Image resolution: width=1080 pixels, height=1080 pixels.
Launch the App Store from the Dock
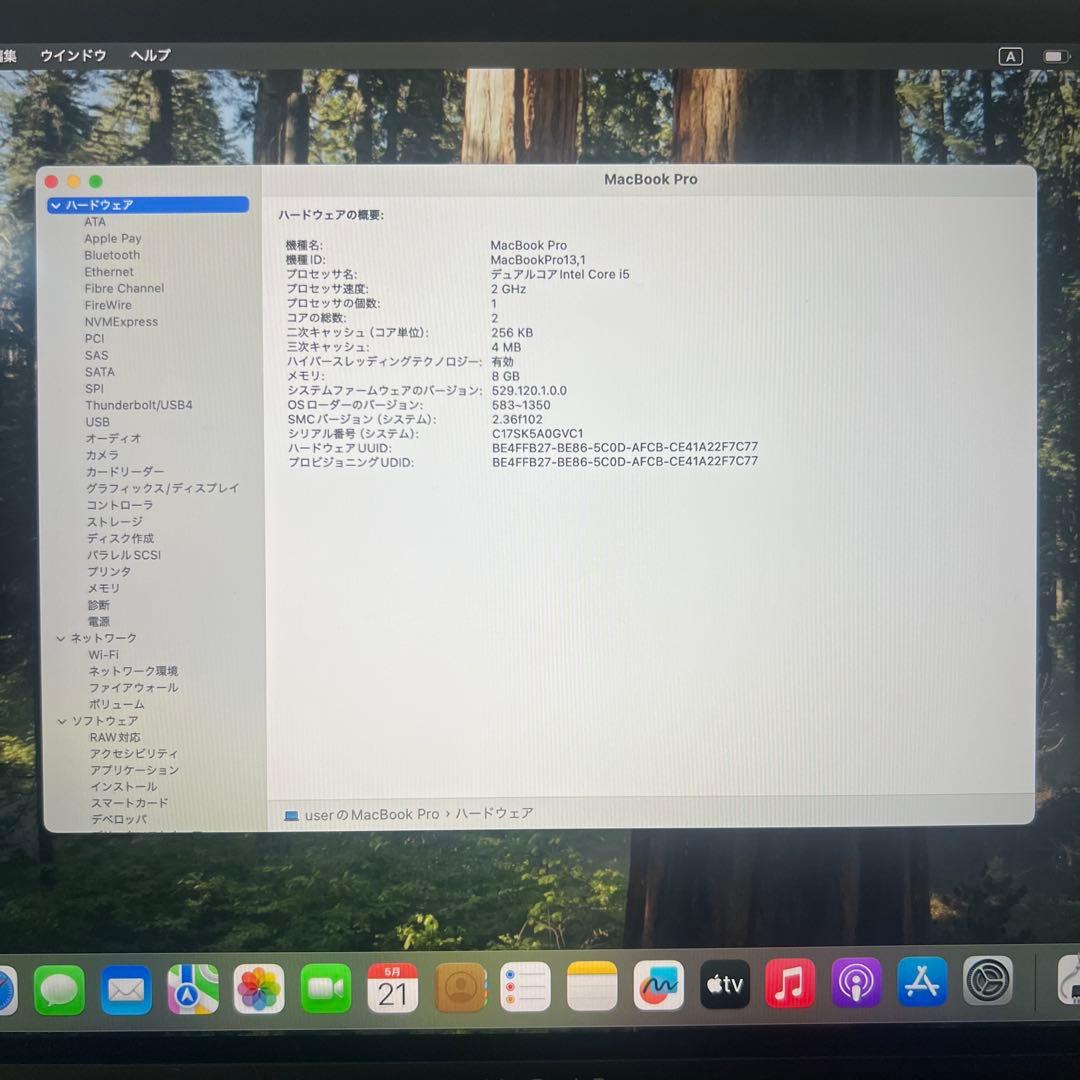point(922,984)
